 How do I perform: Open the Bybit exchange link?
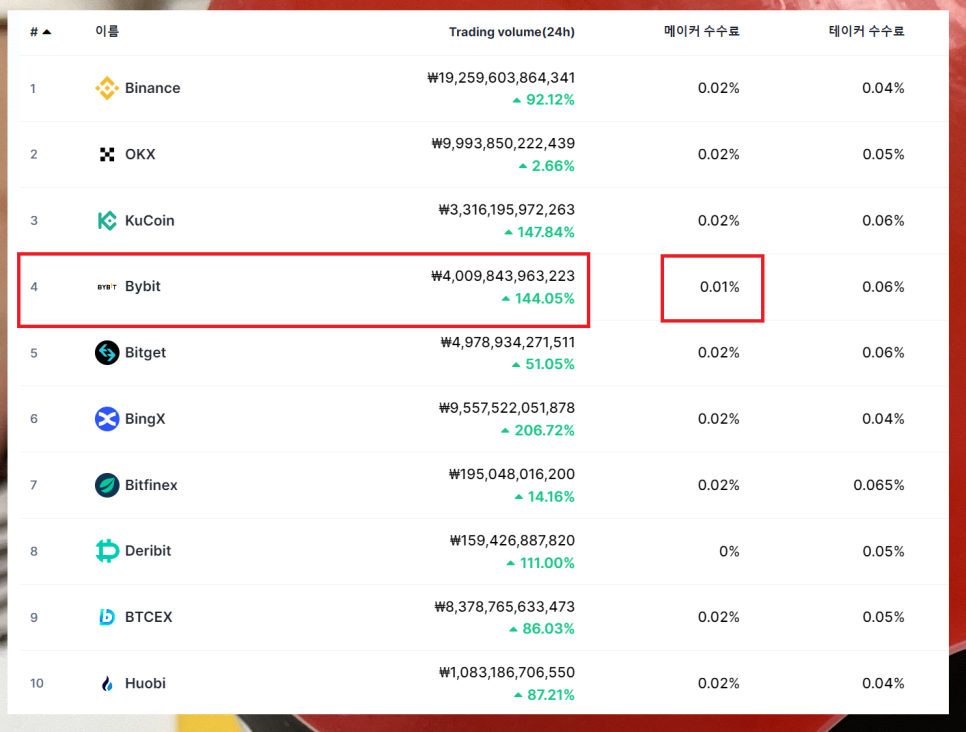click(142, 287)
